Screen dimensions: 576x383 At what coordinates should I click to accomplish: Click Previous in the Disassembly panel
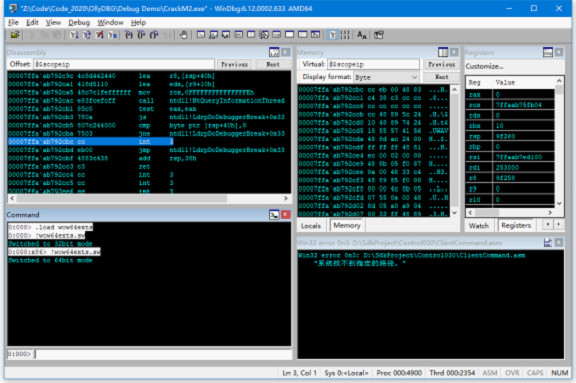(x=234, y=64)
